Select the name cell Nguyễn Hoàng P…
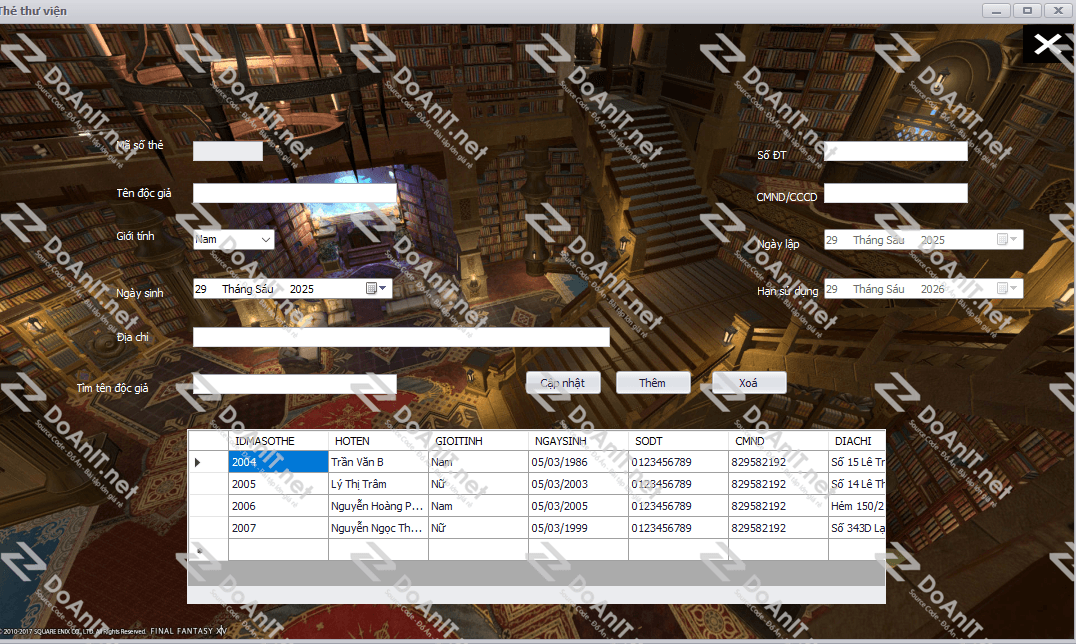Screen dimensions: 1076x644 coord(378,506)
